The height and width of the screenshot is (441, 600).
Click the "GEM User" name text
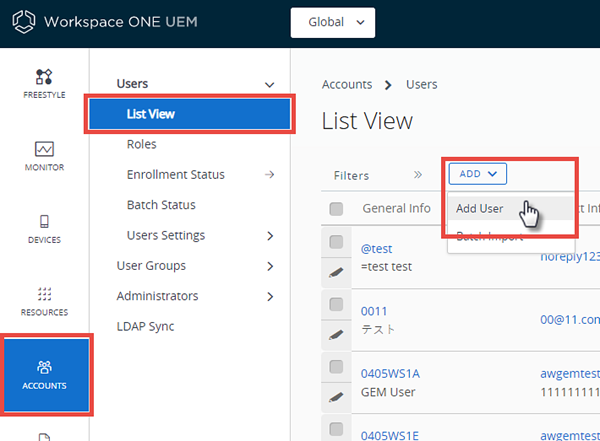tap(388, 392)
